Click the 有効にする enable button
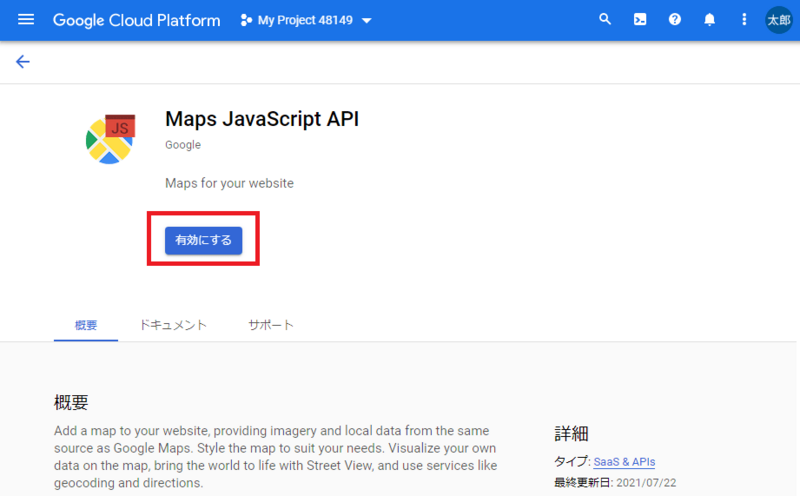800x496 pixels. [x=204, y=240]
